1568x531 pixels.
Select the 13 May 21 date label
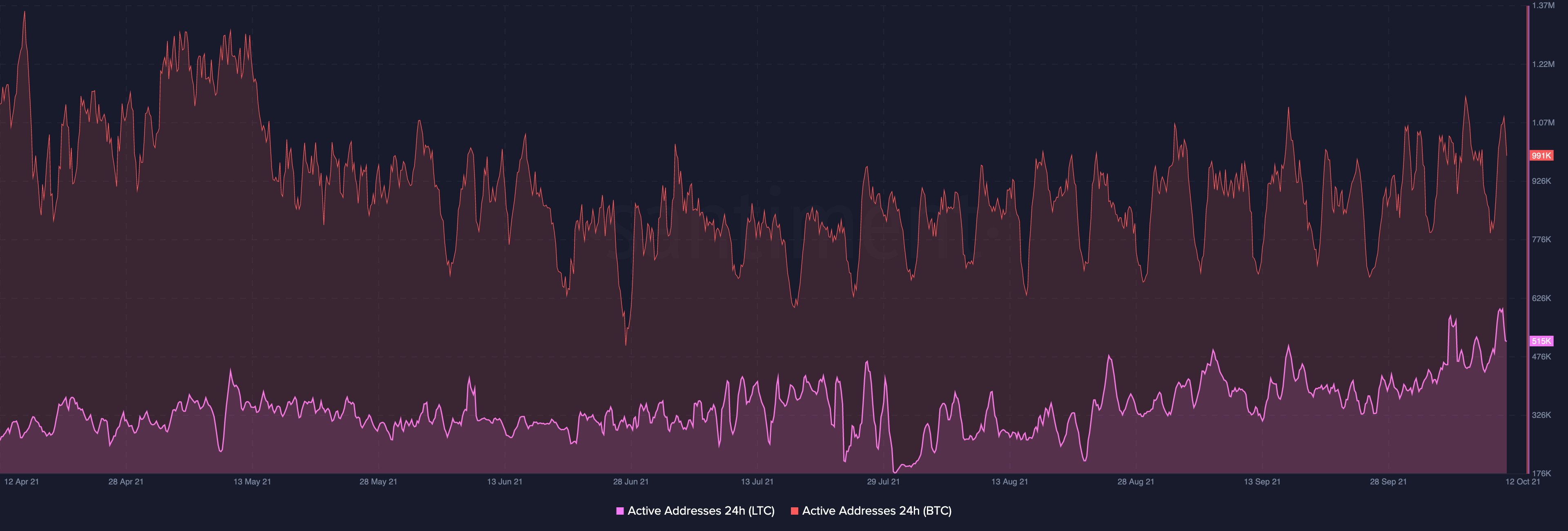click(x=252, y=482)
